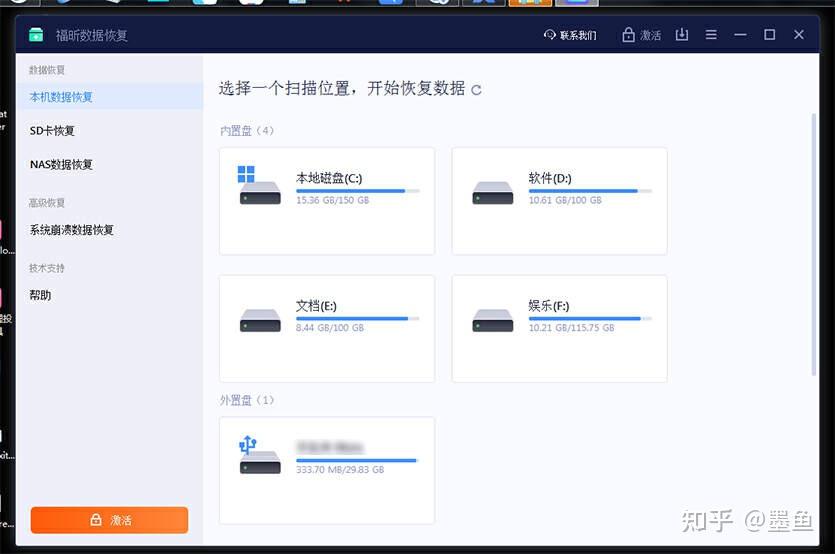This screenshot has width=835, height=554.
Task: Click the usage bar of 娱乐(F:)
Action: point(591,319)
